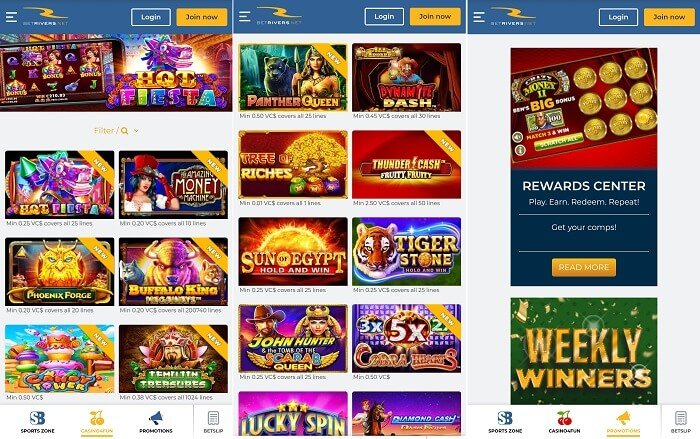Select Promotions tab in right panel
The width and height of the screenshot is (700, 439).
pos(623,422)
